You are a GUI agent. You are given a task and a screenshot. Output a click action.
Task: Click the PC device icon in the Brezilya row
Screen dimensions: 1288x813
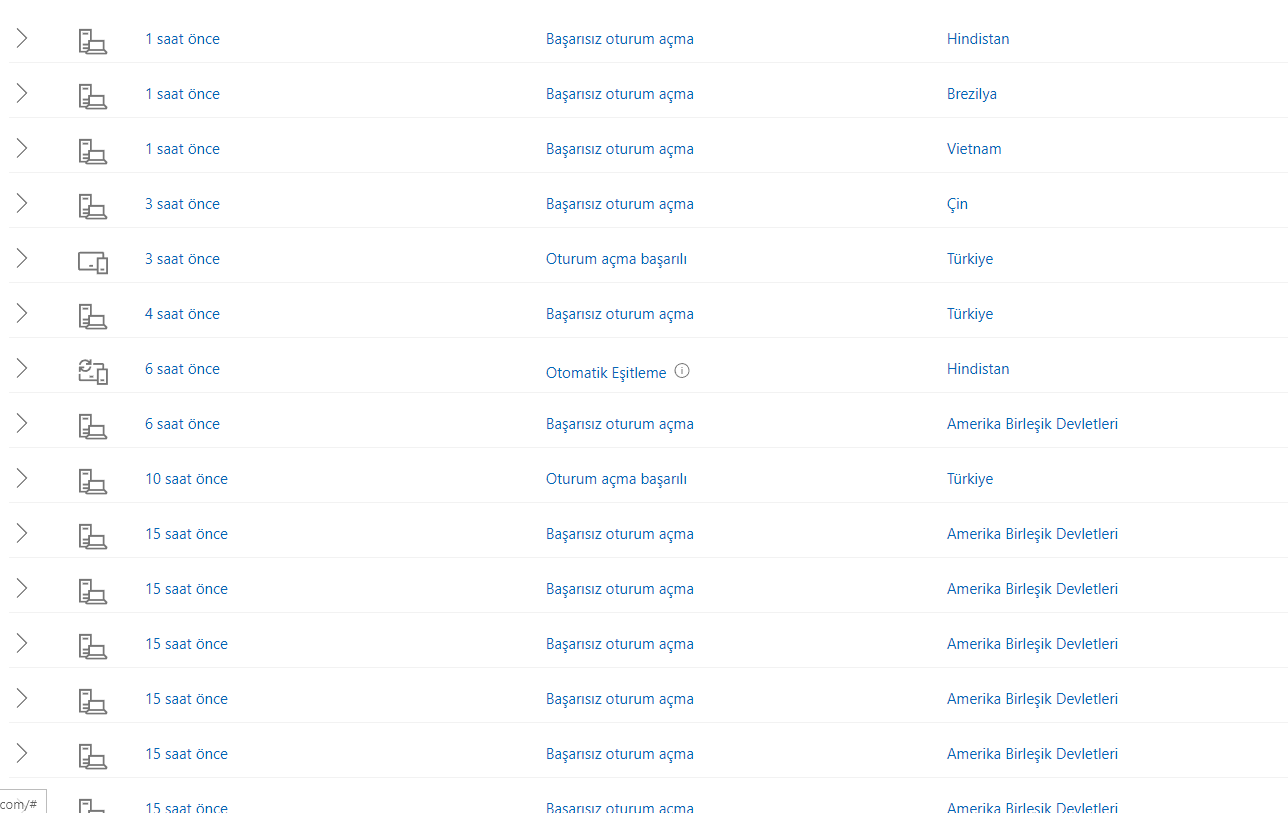pos(93,96)
